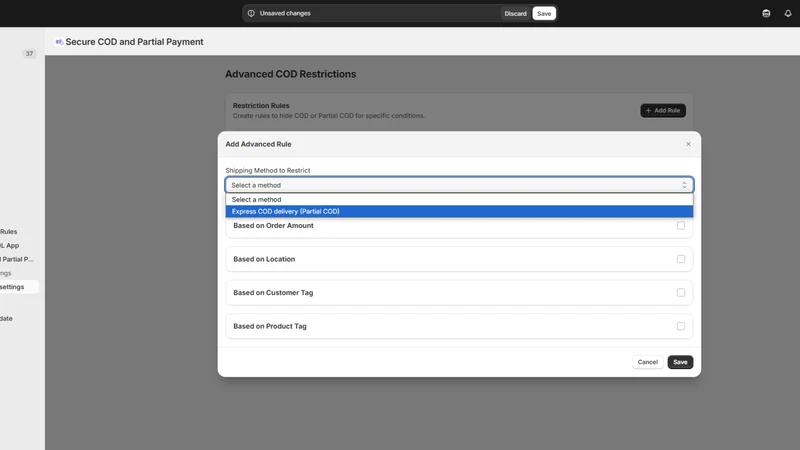Click the Secure COD app logo icon
The height and width of the screenshot is (450, 800).
click(59, 42)
